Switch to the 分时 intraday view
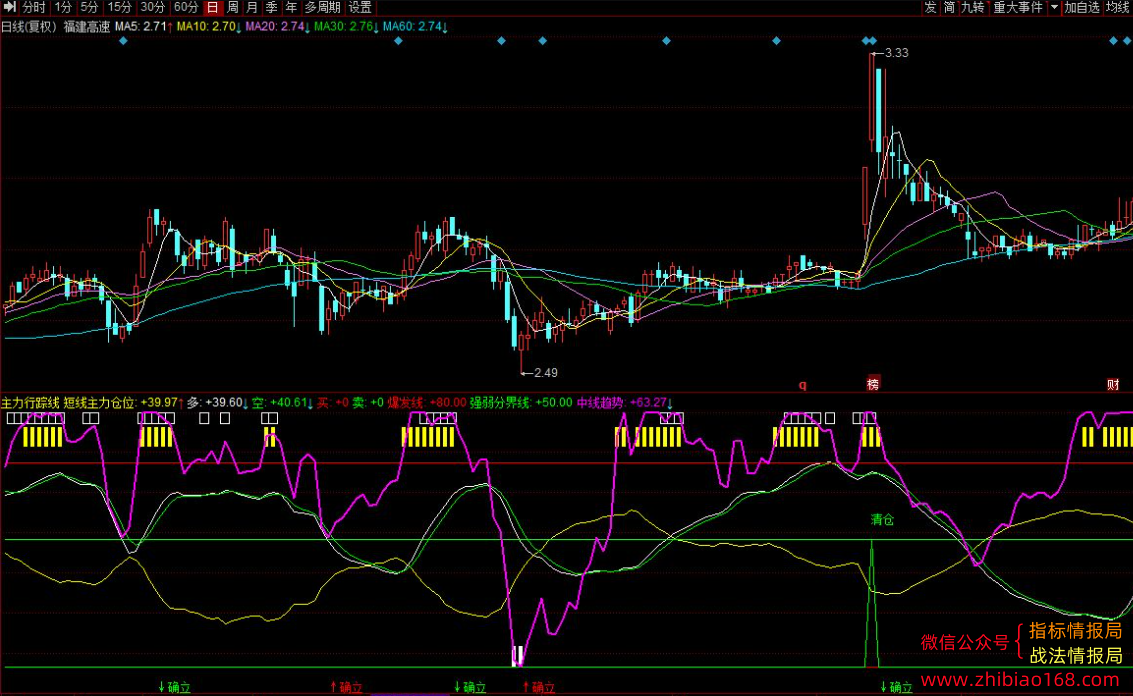The image size is (1133, 696). (34, 7)
